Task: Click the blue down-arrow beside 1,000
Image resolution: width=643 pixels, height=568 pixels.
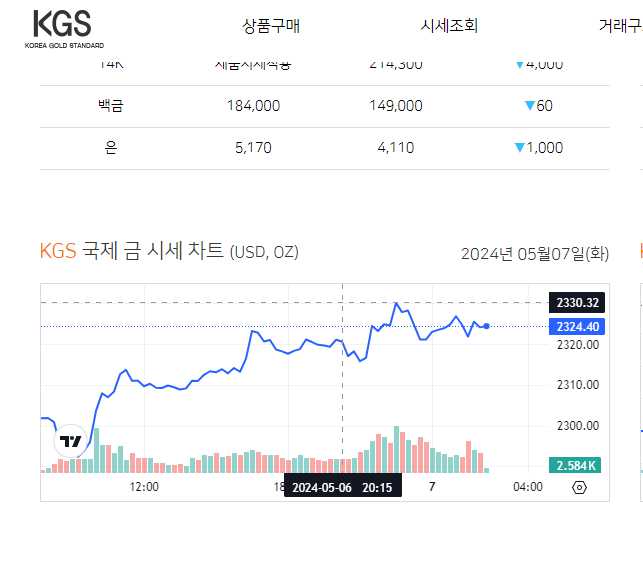Action: (x=520, y=147)
